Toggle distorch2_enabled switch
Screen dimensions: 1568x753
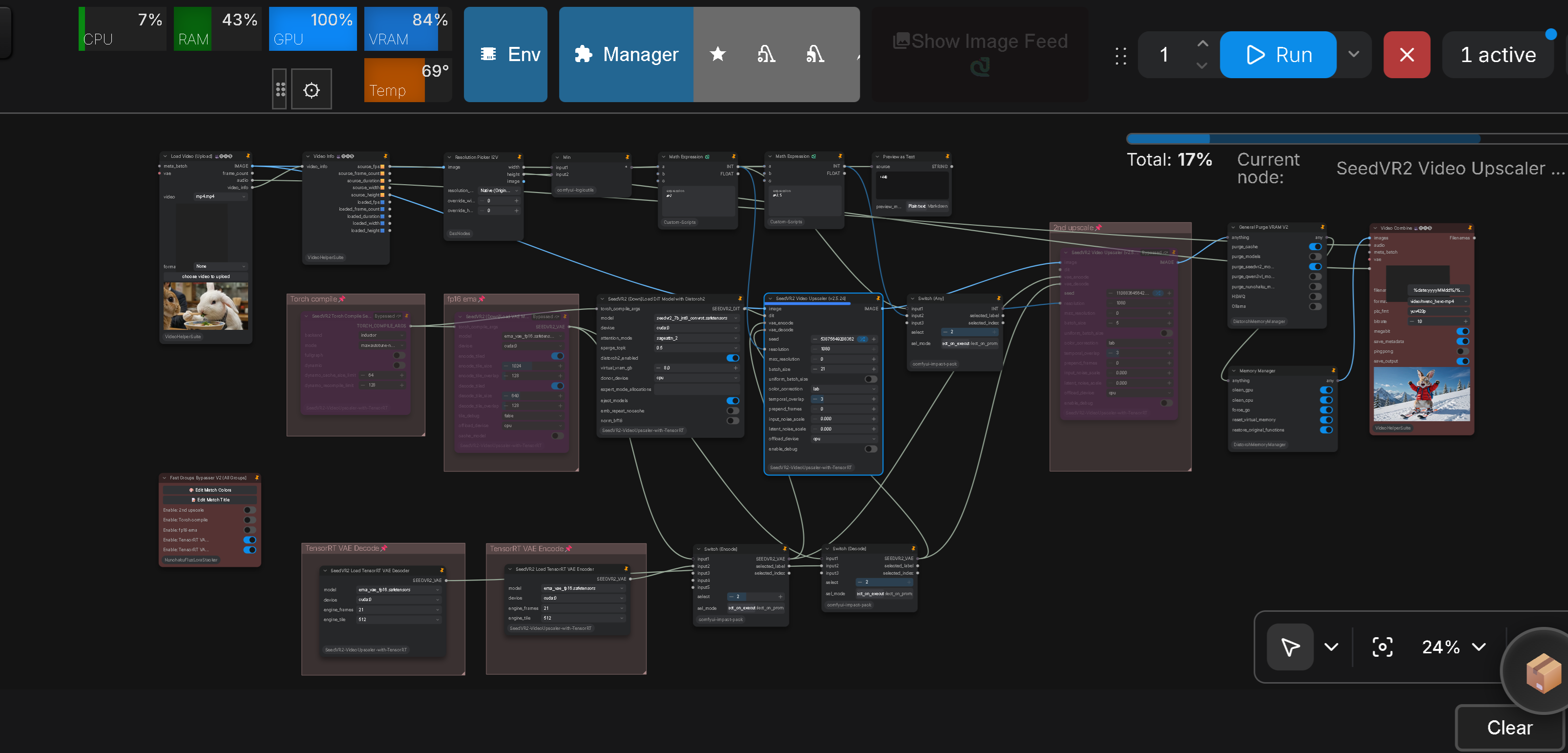point(733,358)
